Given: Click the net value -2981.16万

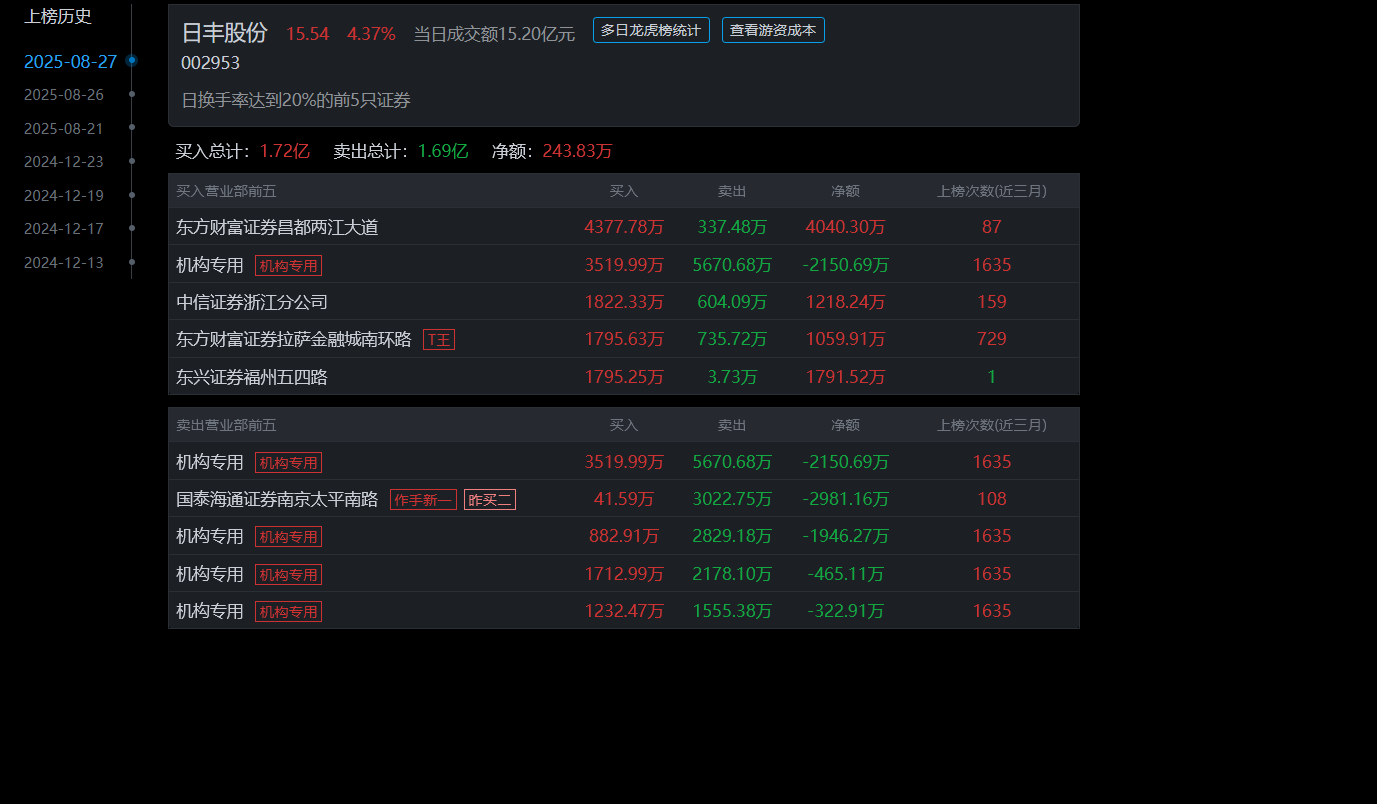Looking at the screenshot, I should [845, 499].
